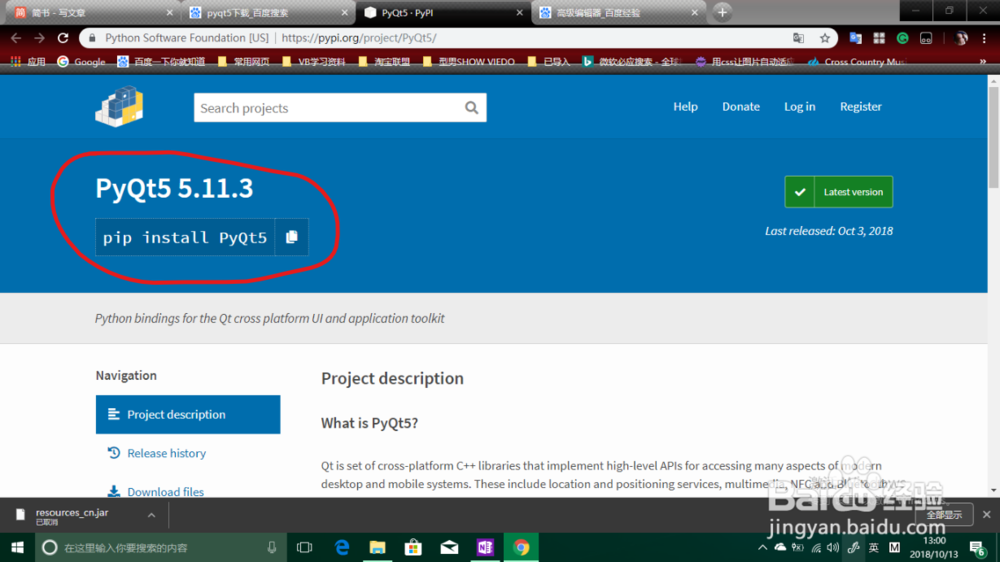Open Microsoft Store from taskbar
This screenshot has width=1000, height=562.
pyautogui.click(x=413, y=547)
